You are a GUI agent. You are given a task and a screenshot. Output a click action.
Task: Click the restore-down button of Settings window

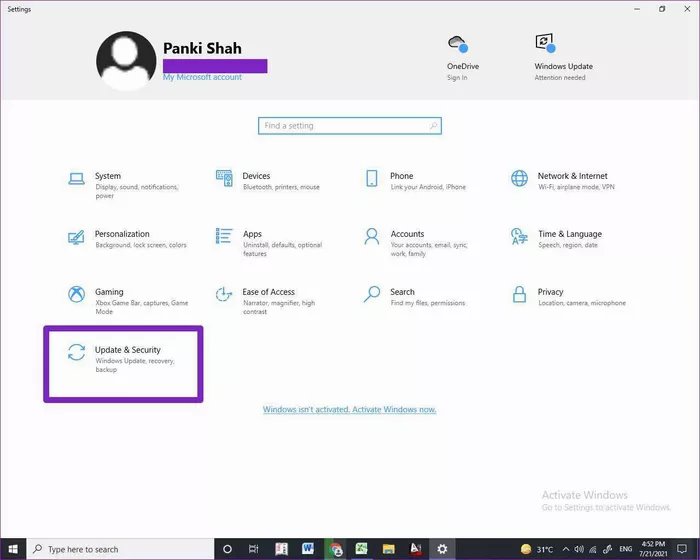(x=662, y=9)
